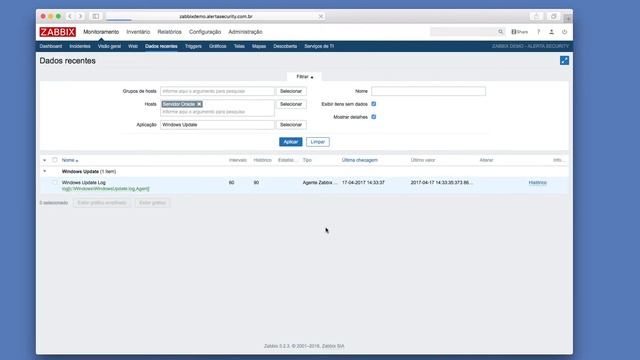This screenshot has width=640, height=360.
Task: Collapse the Windows Update group
Action: click(x=44, y=171)
